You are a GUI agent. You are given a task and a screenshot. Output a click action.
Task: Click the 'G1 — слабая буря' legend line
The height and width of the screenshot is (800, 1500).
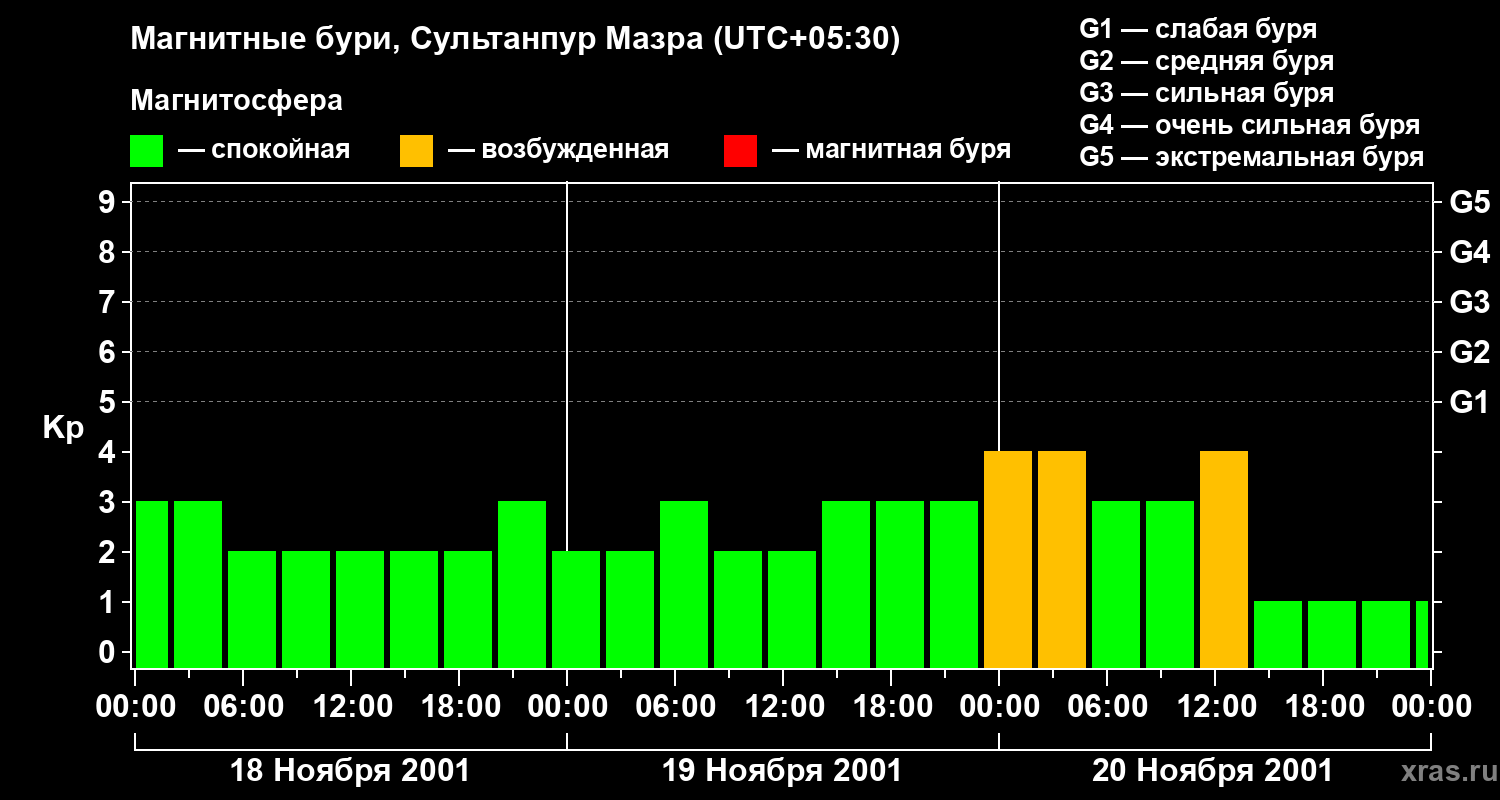(x=1198, y=29)
